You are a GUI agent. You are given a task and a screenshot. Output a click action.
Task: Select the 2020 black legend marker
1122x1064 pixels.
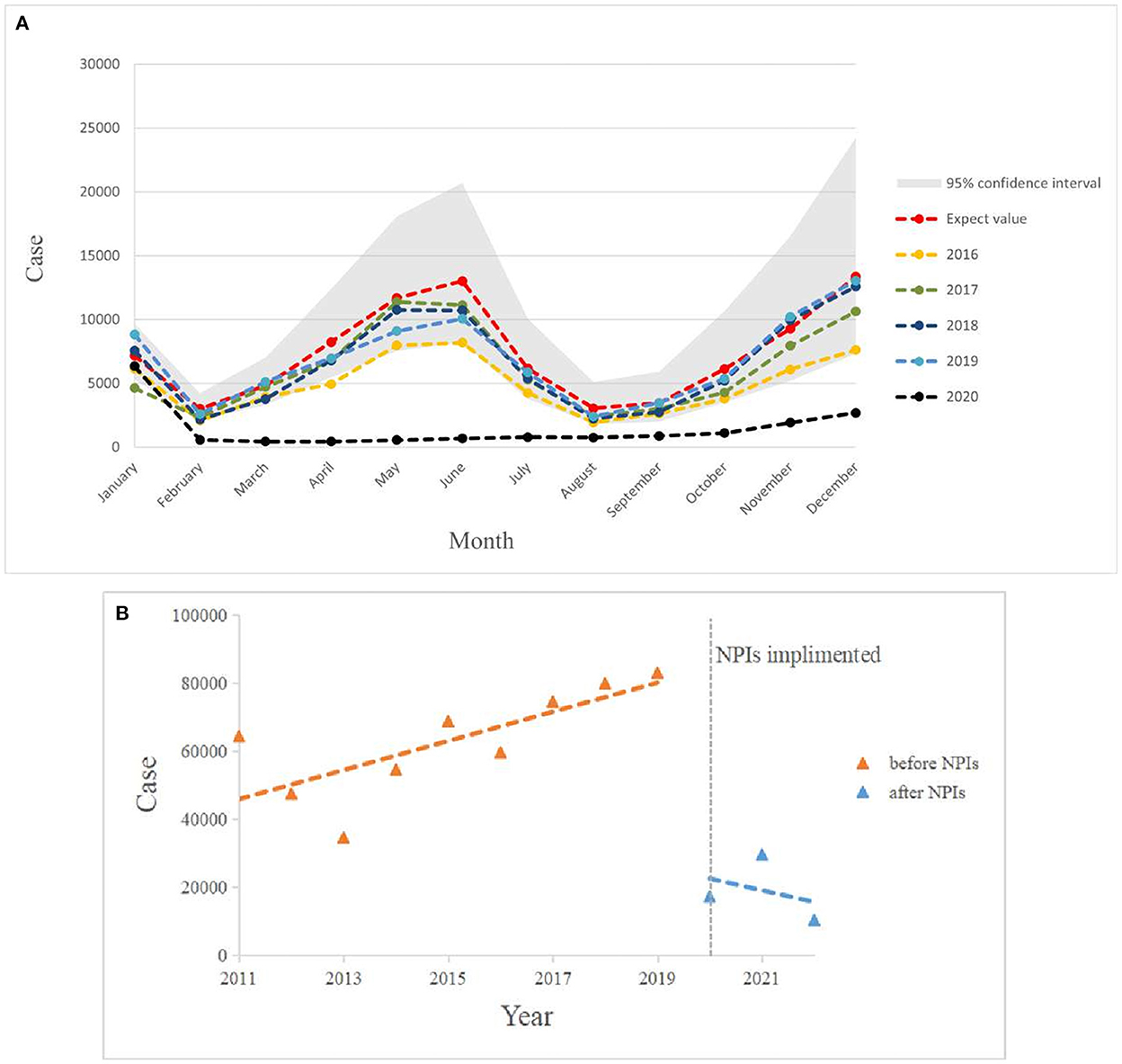[x=916, y=397]
